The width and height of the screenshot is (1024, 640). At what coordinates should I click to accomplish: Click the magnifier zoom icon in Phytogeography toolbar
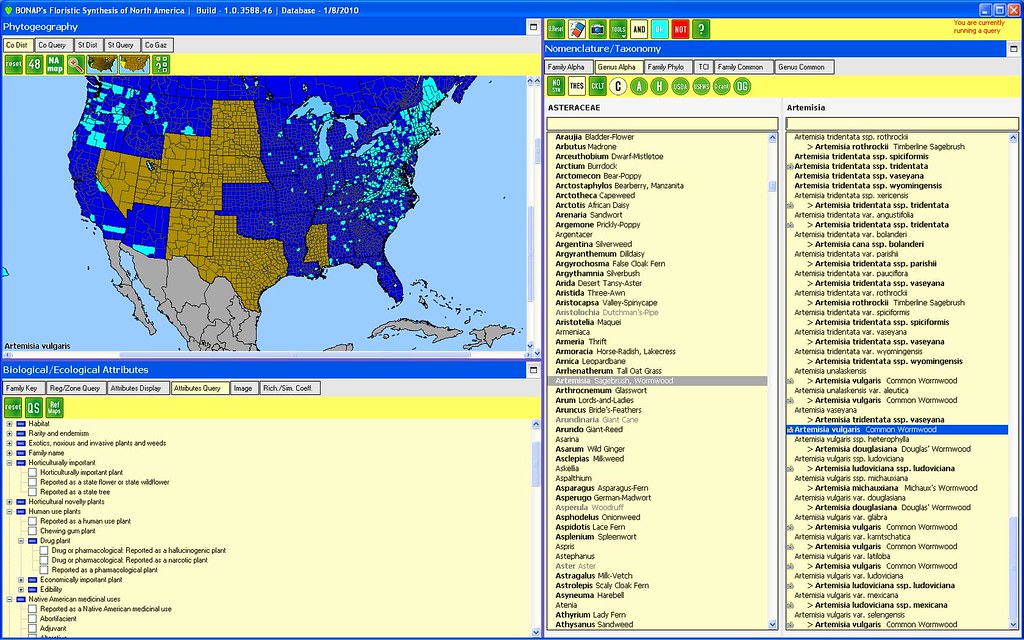75,64
